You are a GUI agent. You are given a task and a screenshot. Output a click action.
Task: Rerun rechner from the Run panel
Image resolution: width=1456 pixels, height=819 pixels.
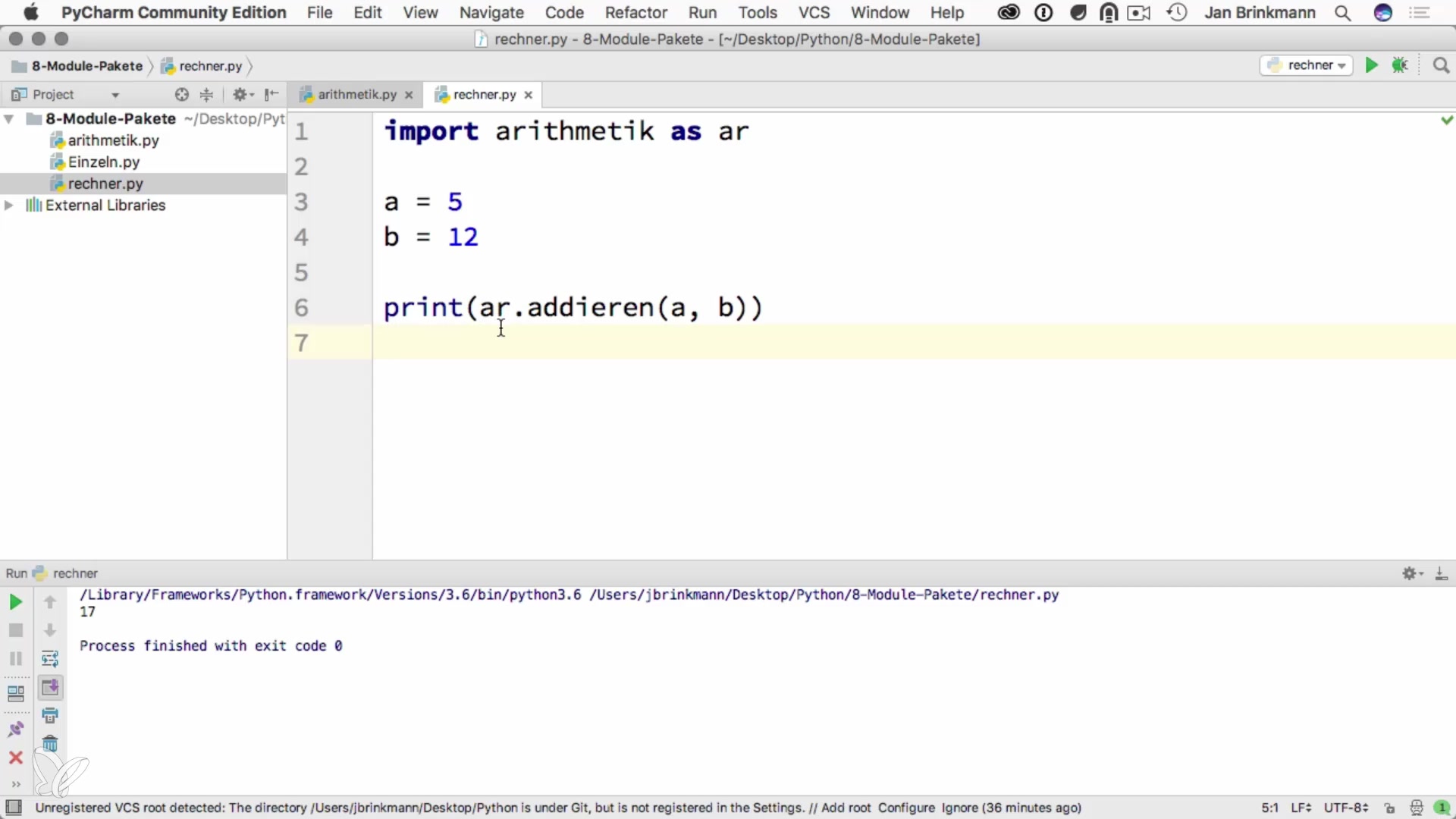click(15, 602)
